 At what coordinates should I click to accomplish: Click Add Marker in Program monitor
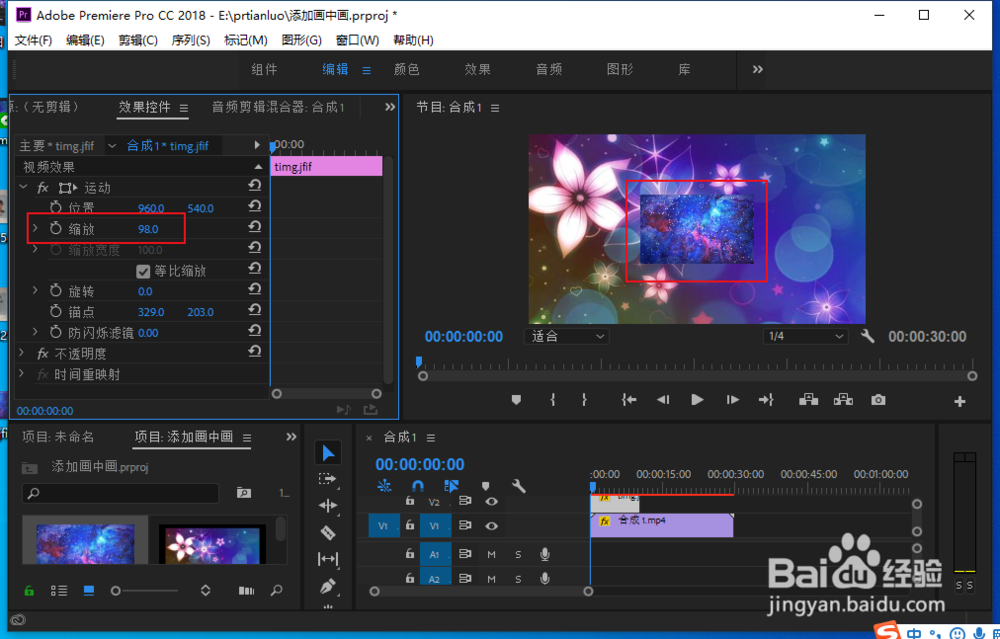tap(517, 400)
